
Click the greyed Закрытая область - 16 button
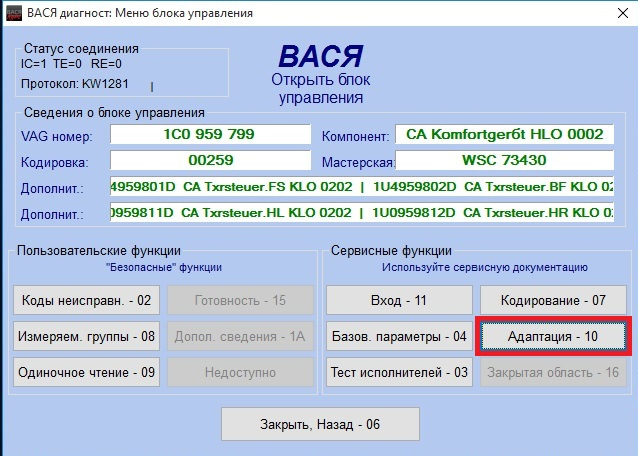click(553, 372)
